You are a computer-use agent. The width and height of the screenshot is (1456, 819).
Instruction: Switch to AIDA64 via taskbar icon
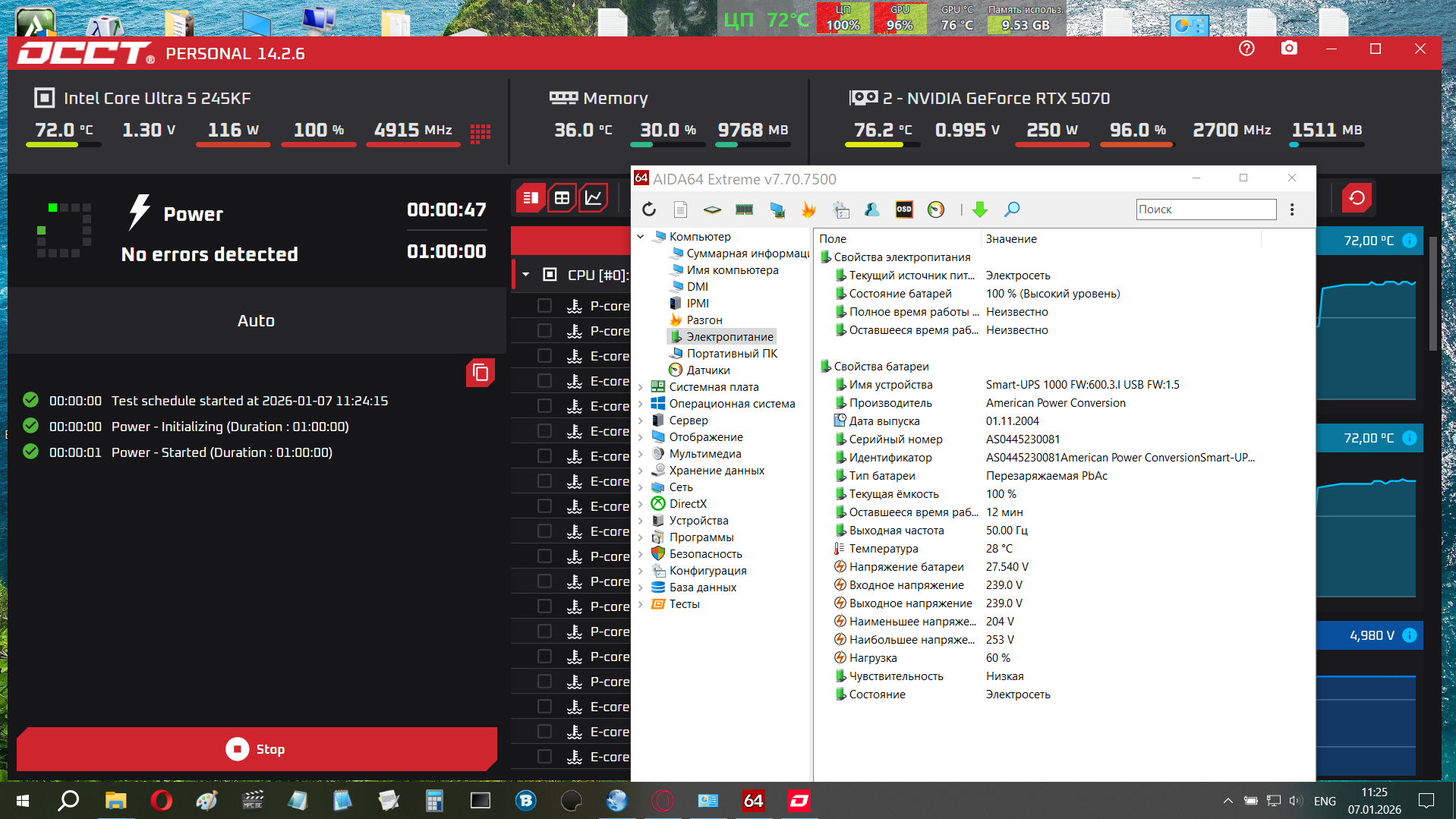[753, 801]
